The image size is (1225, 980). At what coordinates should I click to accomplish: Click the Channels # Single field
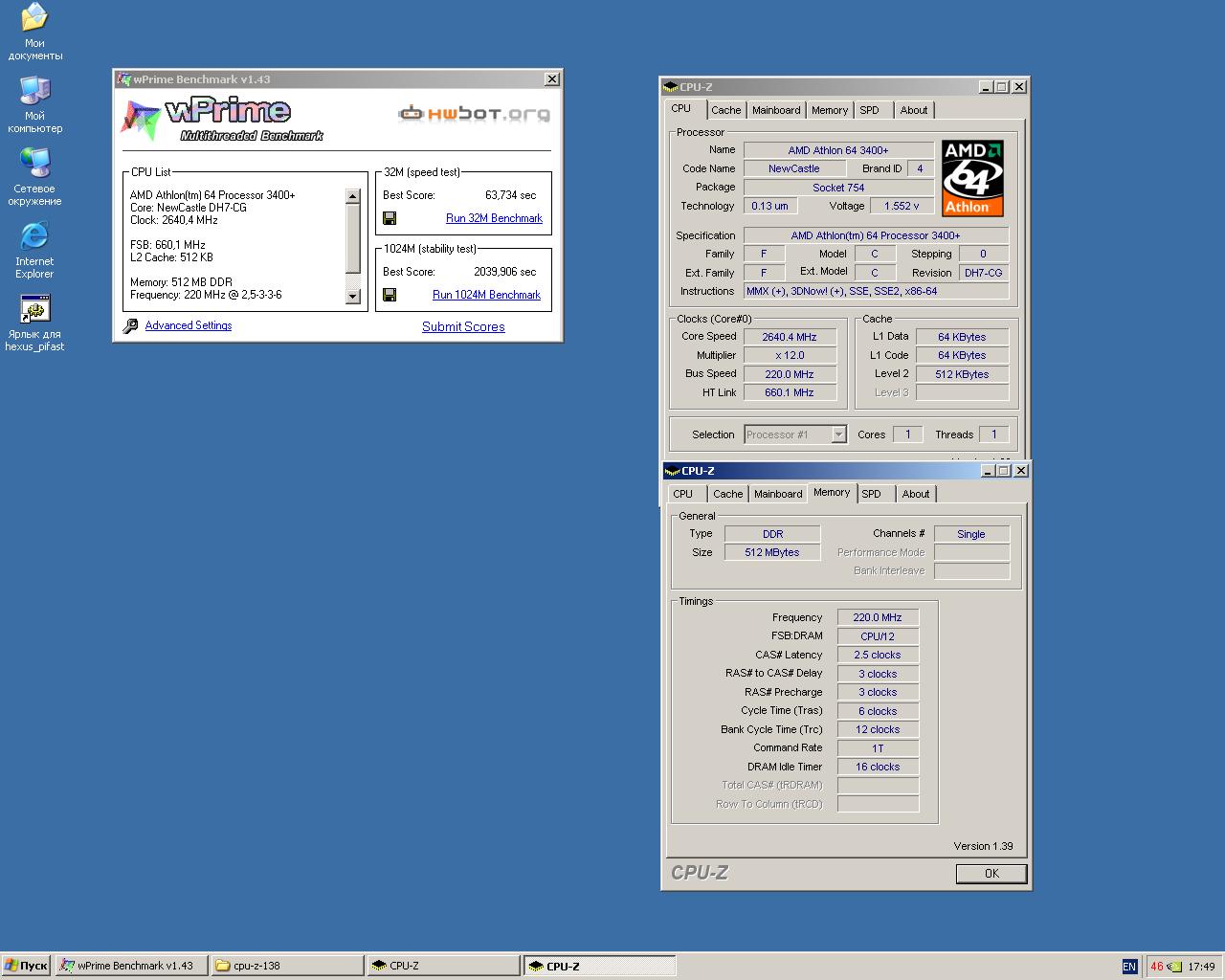click(x=971, y=534)
